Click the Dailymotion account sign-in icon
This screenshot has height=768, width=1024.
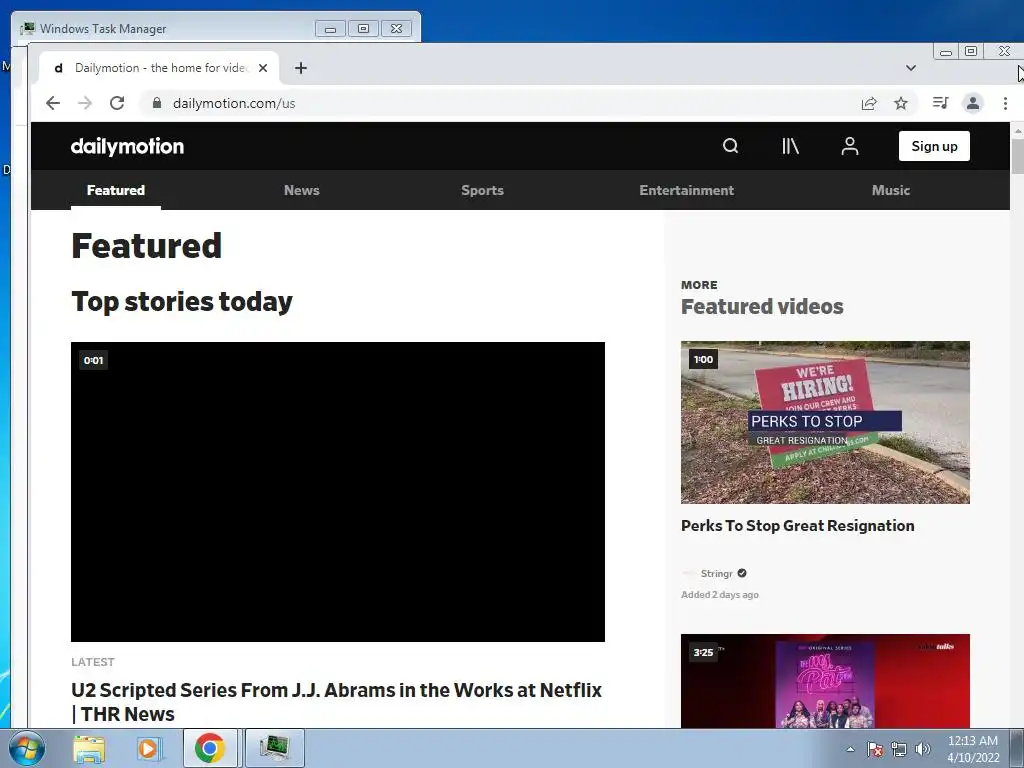coord(850,146)
